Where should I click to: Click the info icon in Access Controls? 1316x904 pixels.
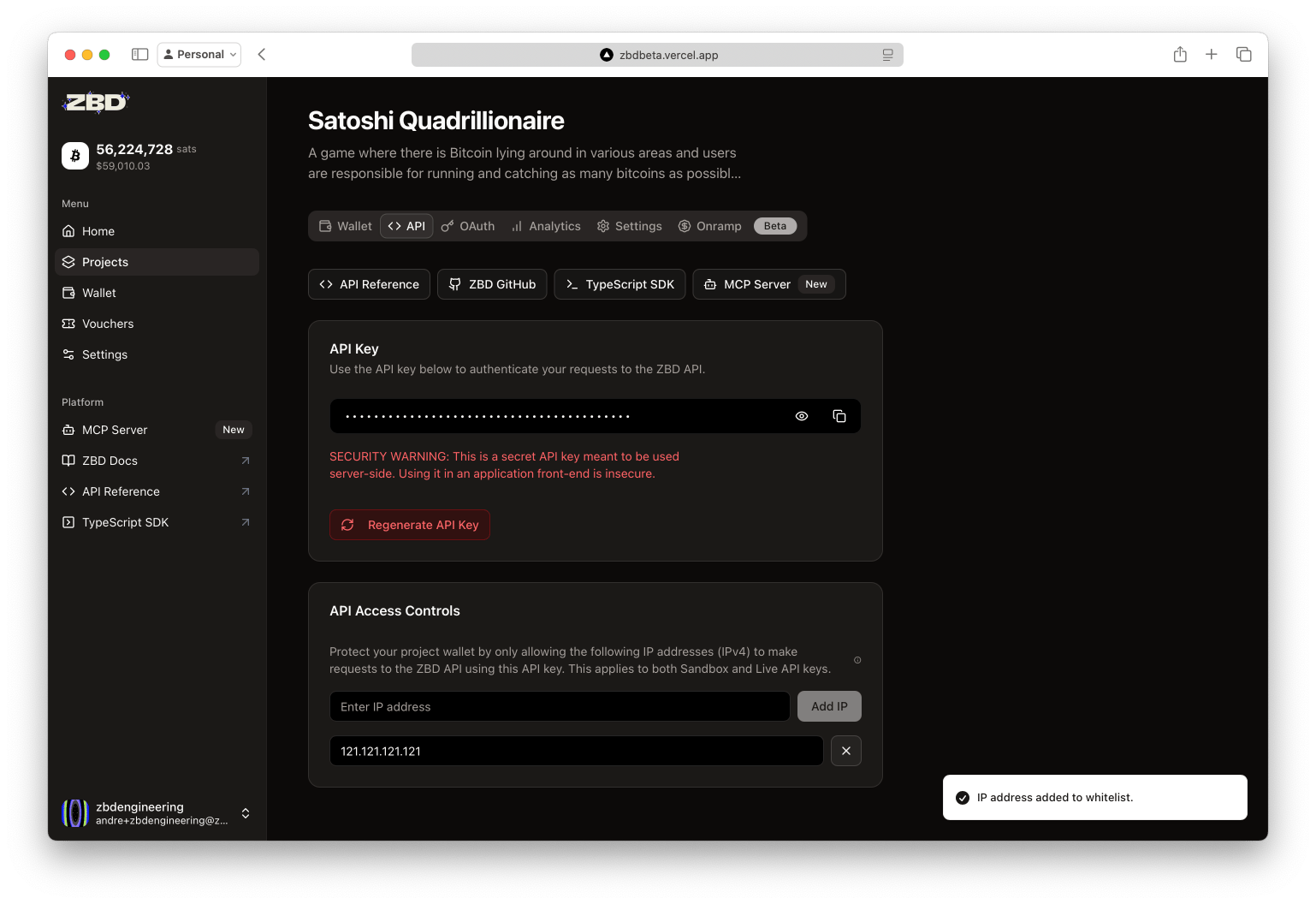[x=857, y=660]
